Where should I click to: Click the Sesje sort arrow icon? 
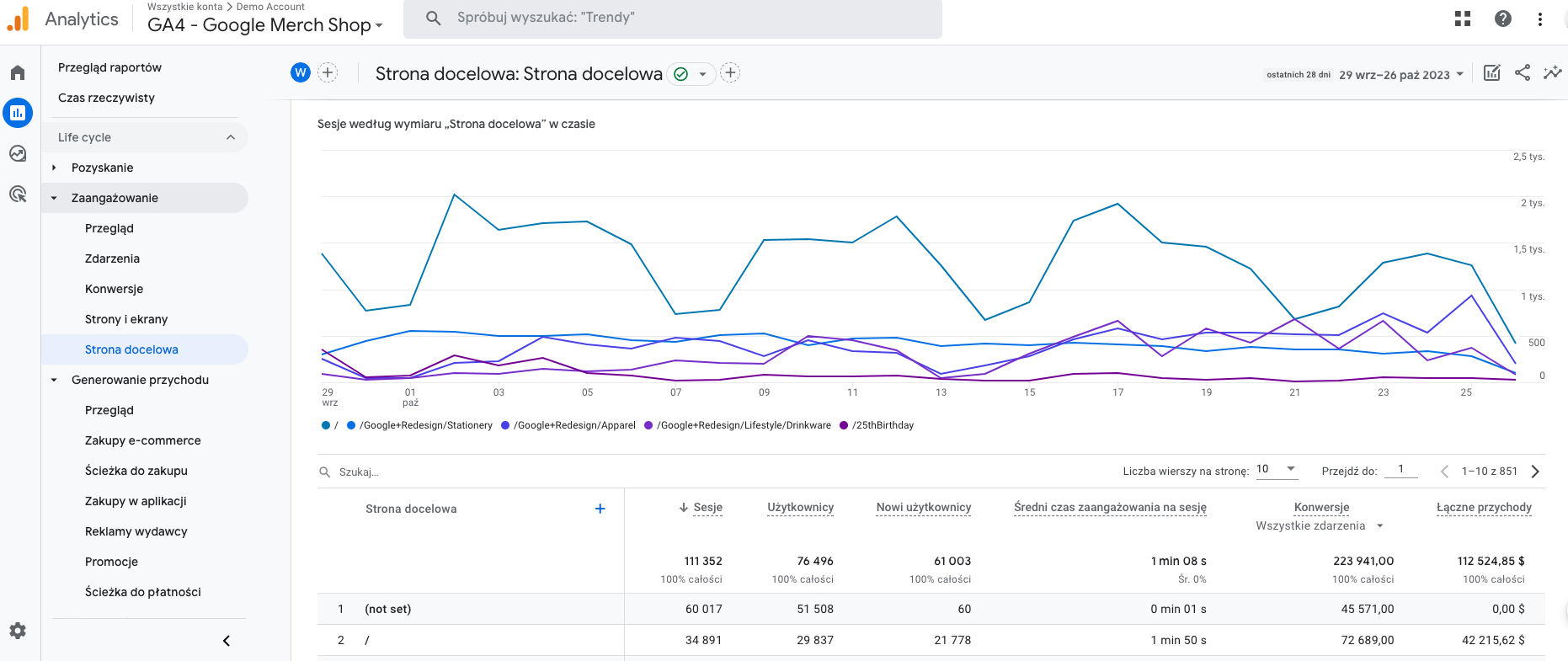tap(684, 508)
